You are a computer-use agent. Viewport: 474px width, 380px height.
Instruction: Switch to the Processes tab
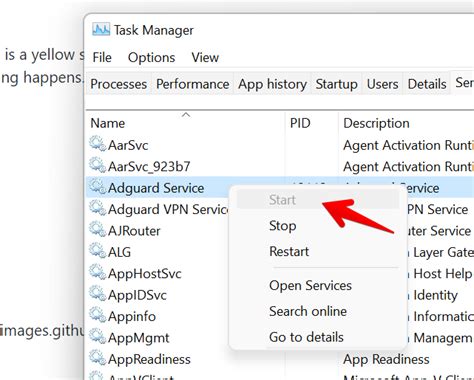[x=119, y=84]
